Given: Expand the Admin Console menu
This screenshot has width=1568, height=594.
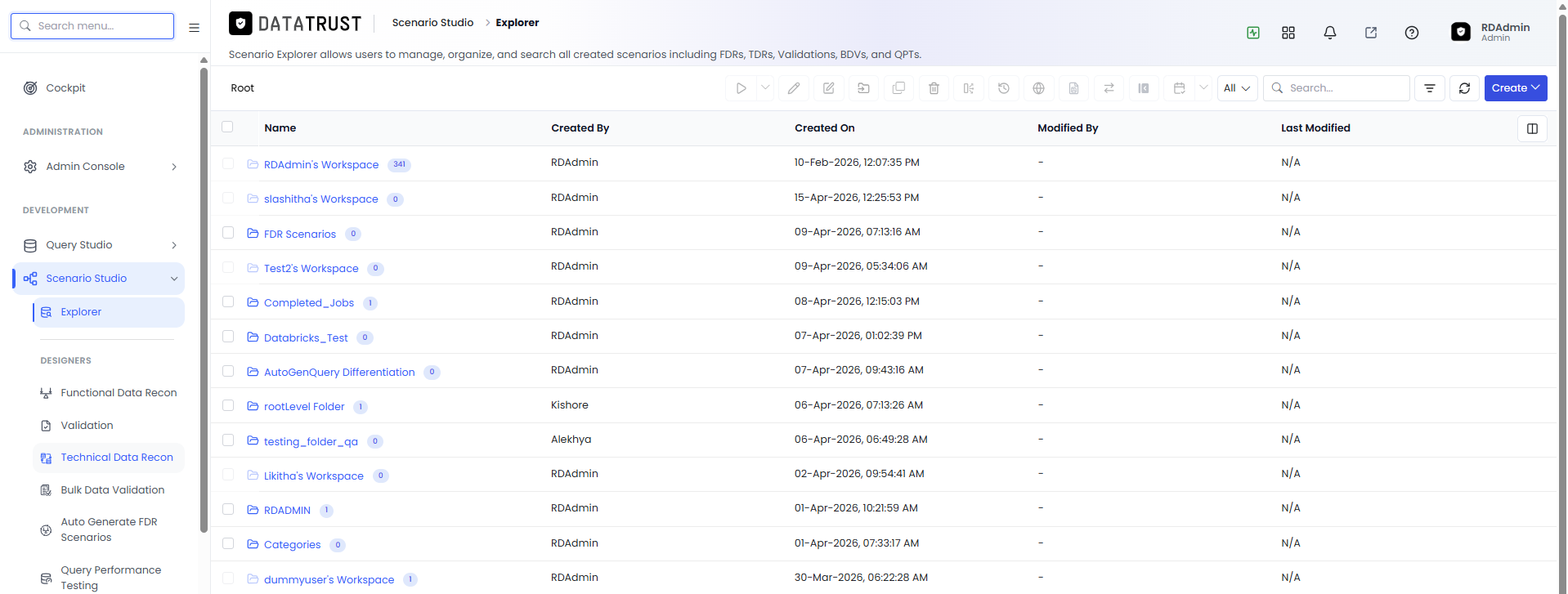Looking at the screenshot, I should tap(100, 167).
